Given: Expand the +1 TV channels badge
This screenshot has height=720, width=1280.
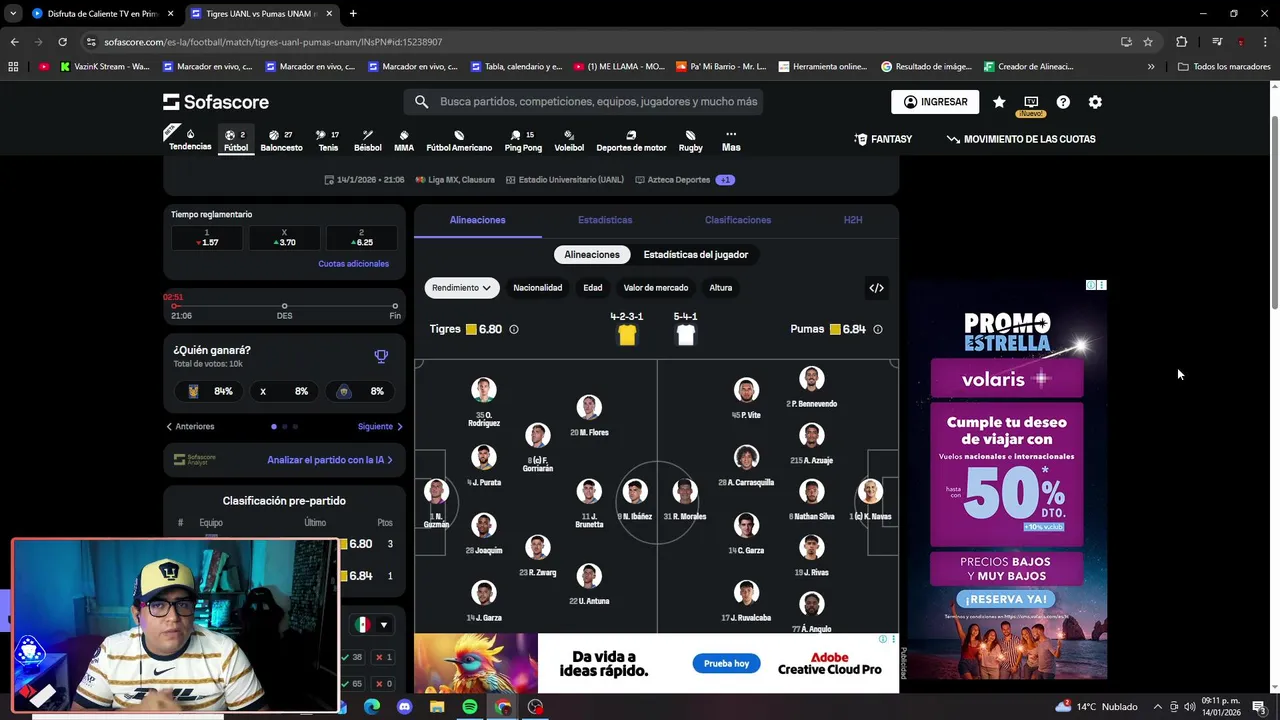Looking at the screenshot, I should pyautogui.click(x=725, y=180).
